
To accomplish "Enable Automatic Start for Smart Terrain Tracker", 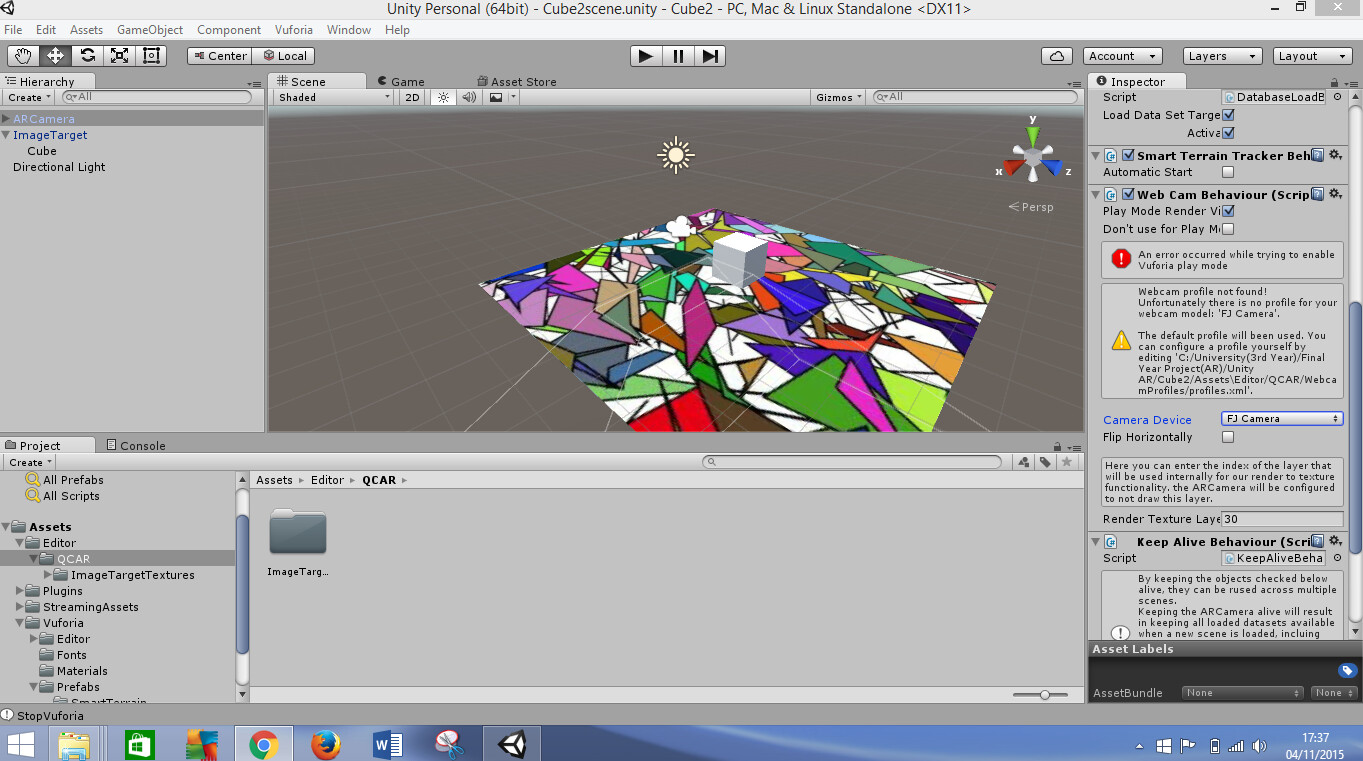I will coord(1227,172).
